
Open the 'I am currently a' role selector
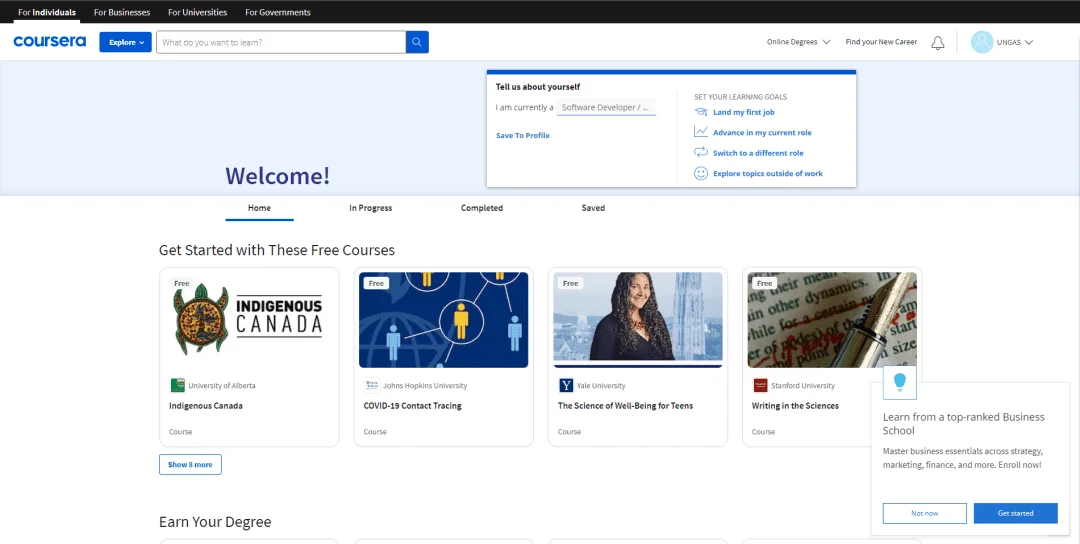(606, 107)
